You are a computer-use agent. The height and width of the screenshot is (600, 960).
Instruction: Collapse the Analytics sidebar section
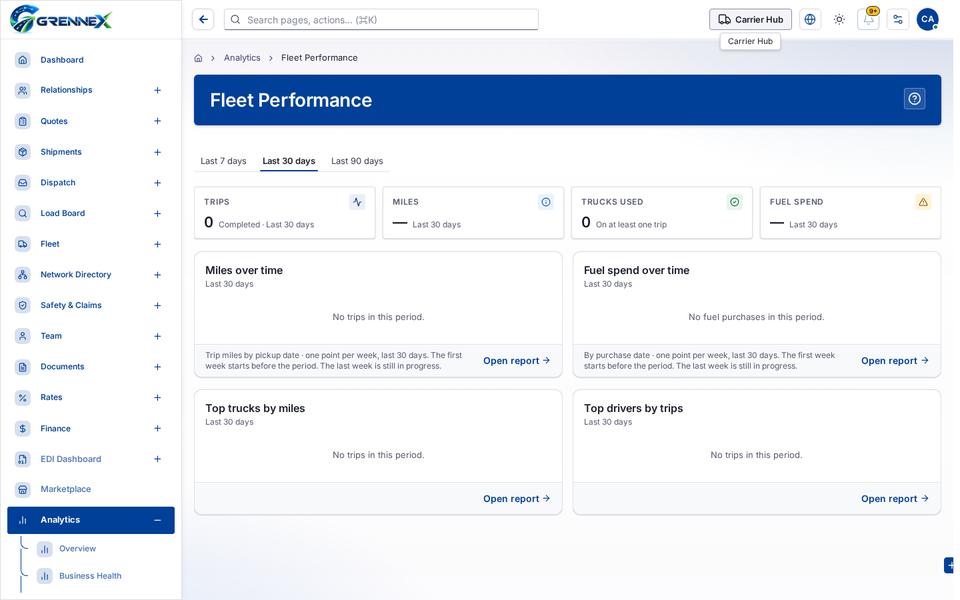click(157, 520)
